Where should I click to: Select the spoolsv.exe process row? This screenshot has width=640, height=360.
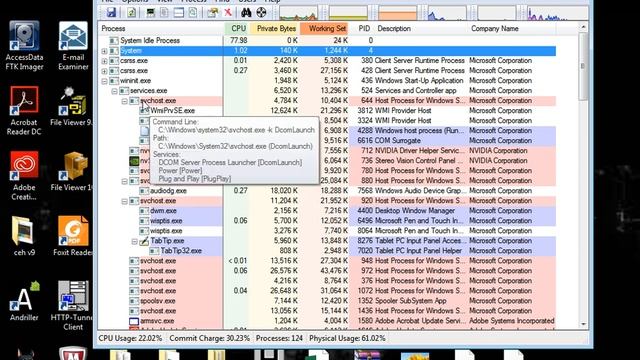327,301
